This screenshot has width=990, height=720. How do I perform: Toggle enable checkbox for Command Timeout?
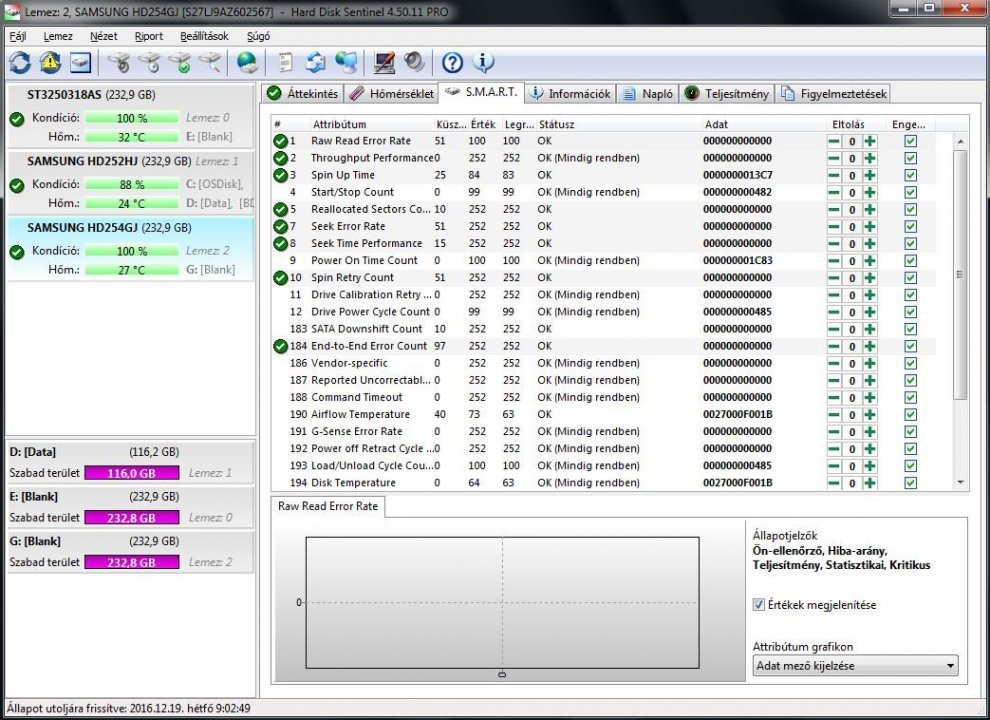pyautogui.click(x=910, y=397)
